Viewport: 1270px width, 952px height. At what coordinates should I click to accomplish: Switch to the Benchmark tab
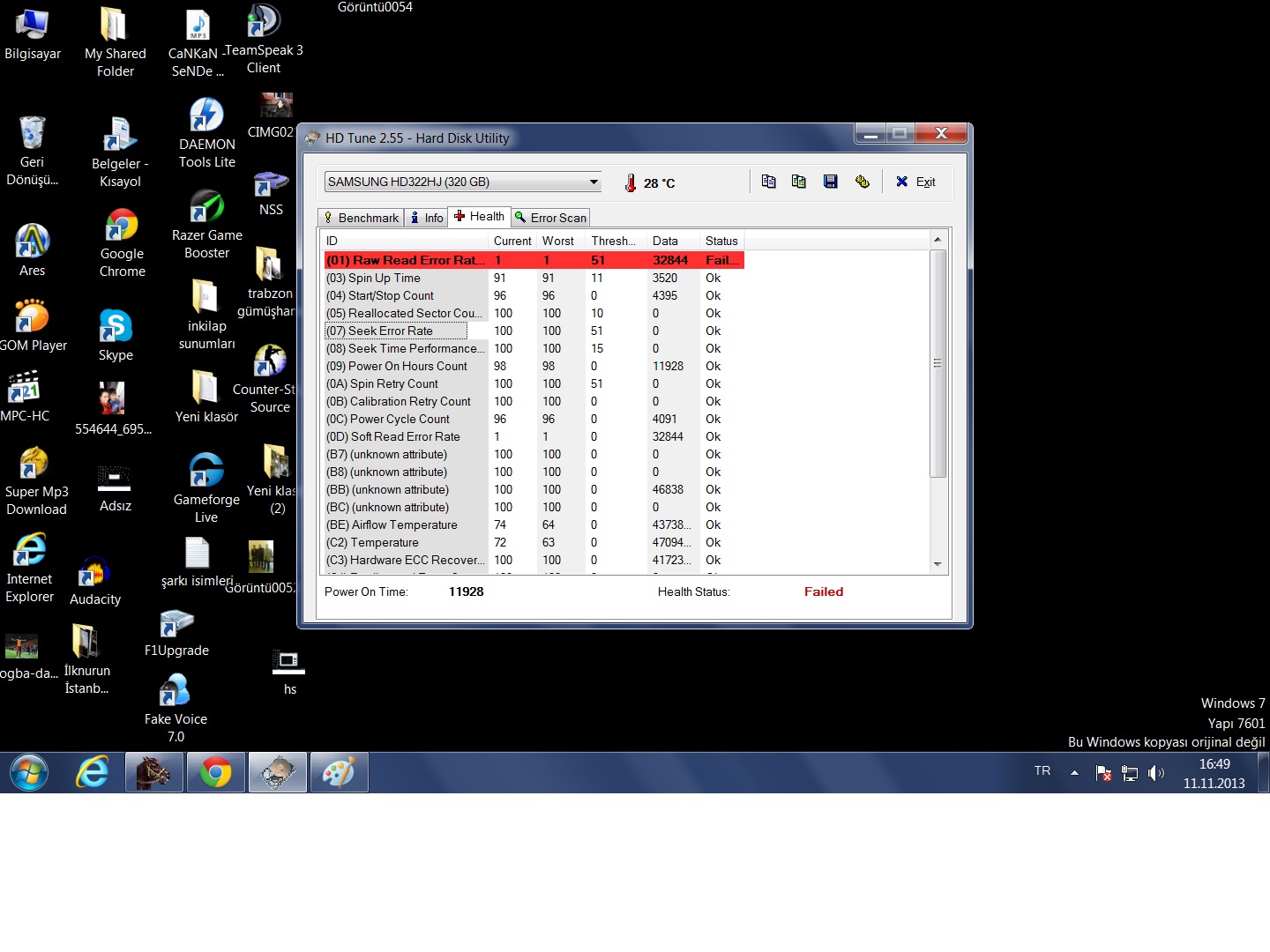click(361, 218)
